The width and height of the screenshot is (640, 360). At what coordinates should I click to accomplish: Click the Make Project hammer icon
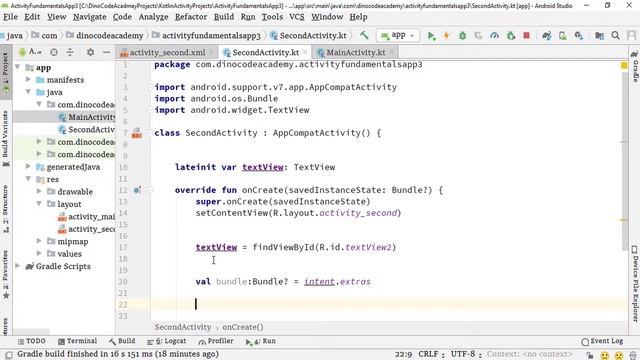point(364,36)
